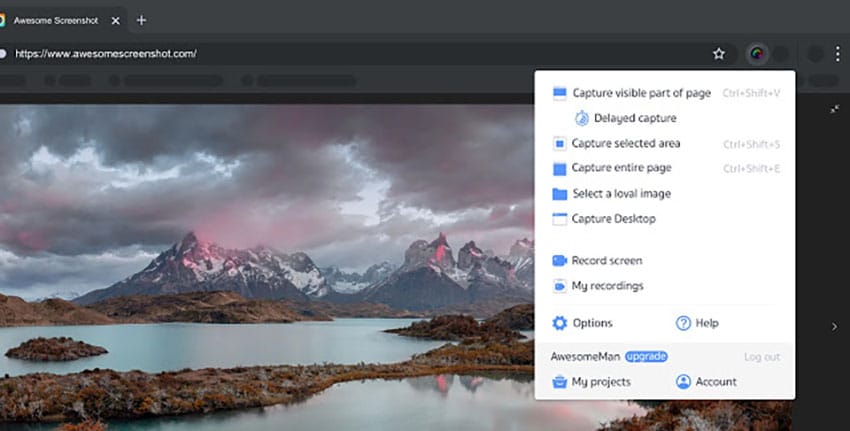Click the AwesomeMan username
Viewport: 850px width, 431px height.
(585, 357)
